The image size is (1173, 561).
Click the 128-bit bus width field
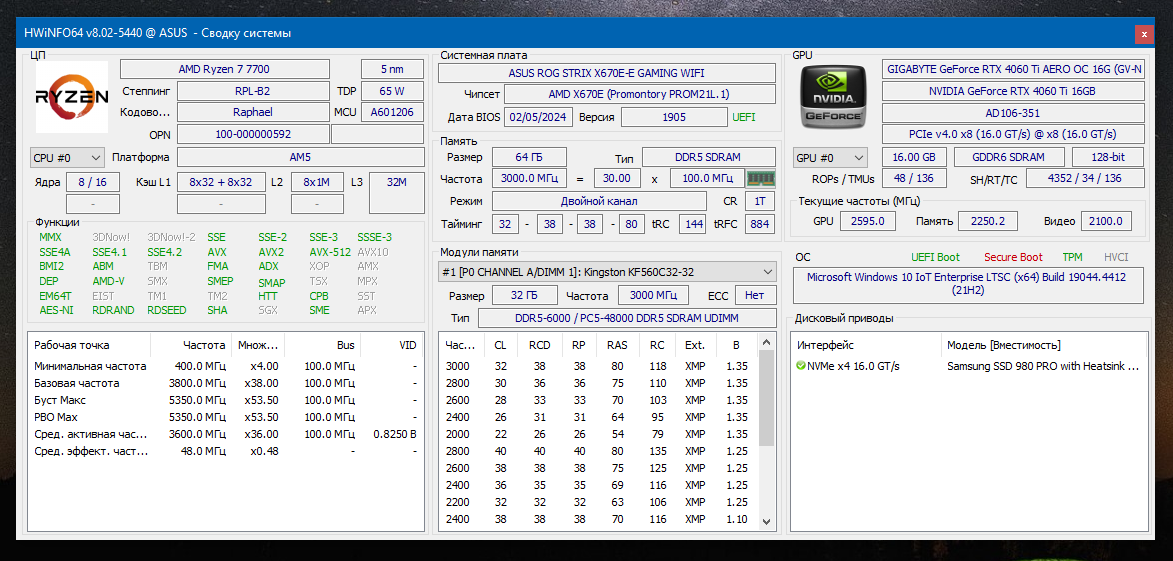(x=1108, y=157)
